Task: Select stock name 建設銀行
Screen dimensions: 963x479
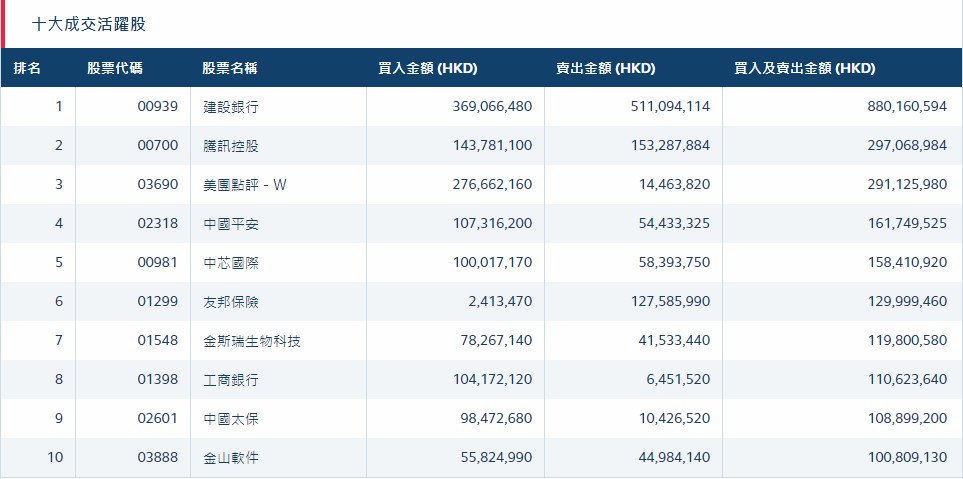Action: [231, 107]
